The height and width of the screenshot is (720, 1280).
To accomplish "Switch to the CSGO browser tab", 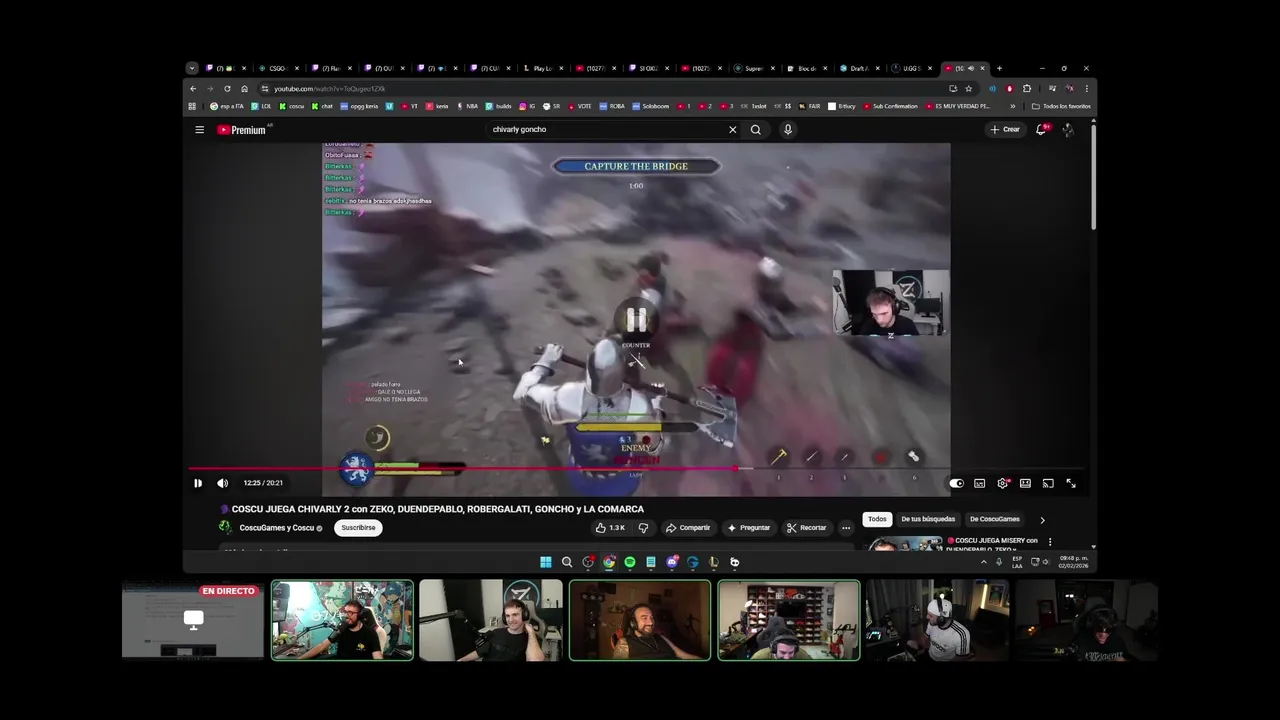I will 279,68.
